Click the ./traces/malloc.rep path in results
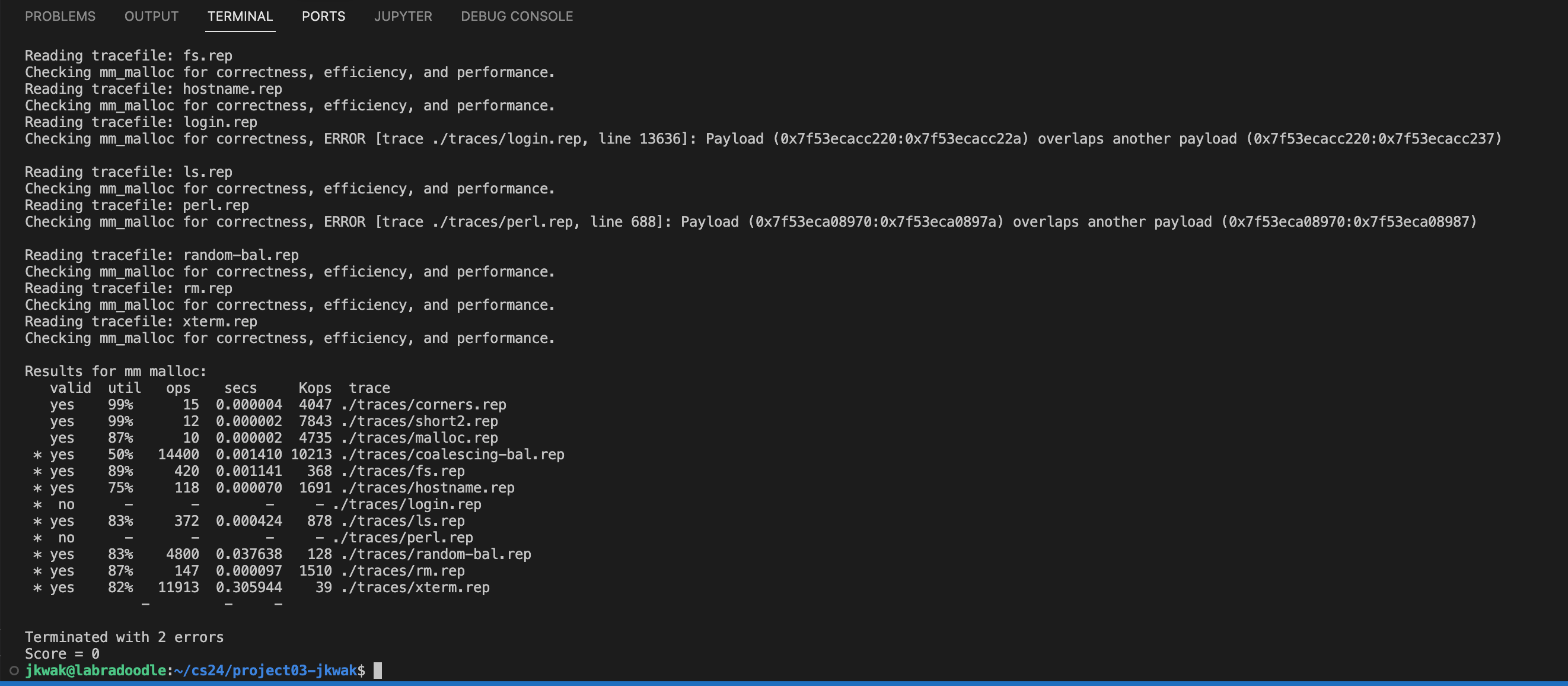Image resolution: width=1568 pixels, height=686 pixels. pyautogui.click(x=419, y=438)
